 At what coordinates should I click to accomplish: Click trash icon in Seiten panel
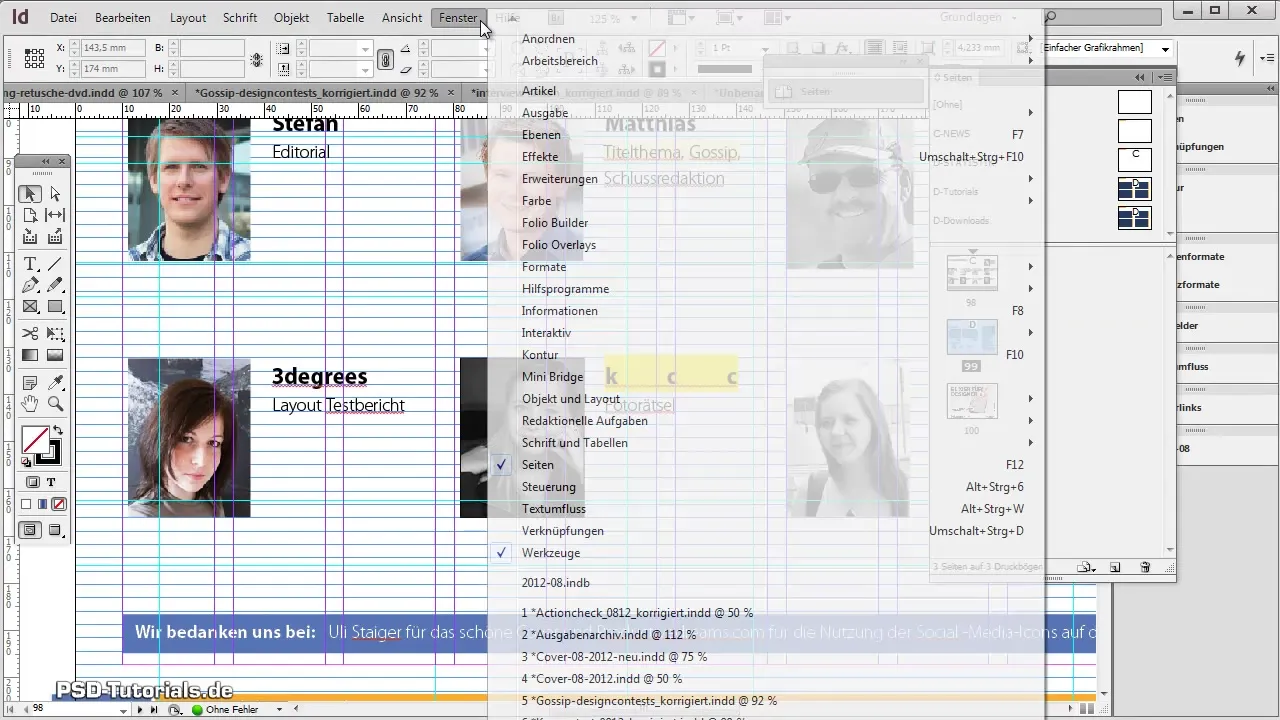(x=1145, y=567)
